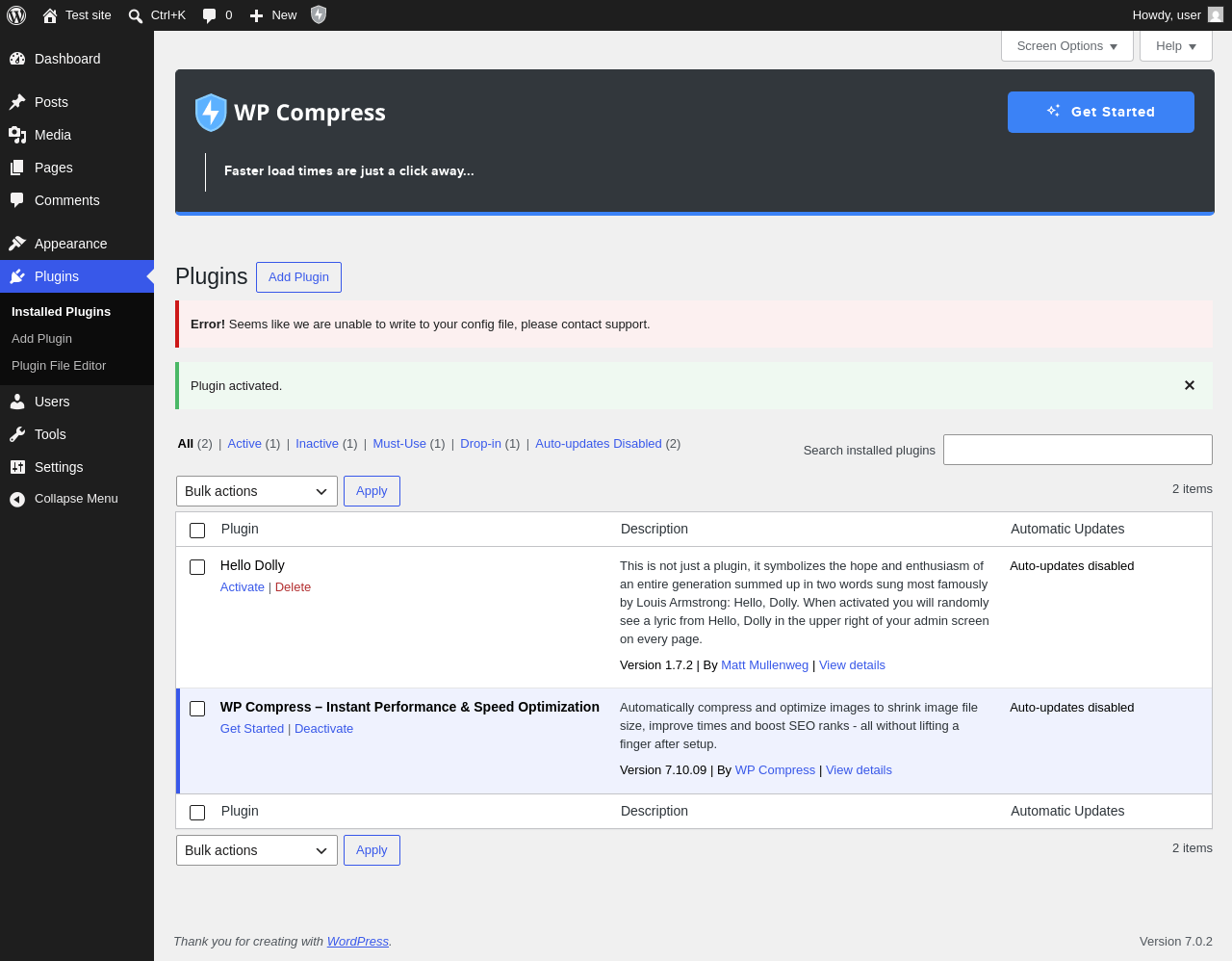Image resolution: width=1232 pixels, height=961 pixels.
Task: Click the bottom Apply button
Action: click(372, 850)
